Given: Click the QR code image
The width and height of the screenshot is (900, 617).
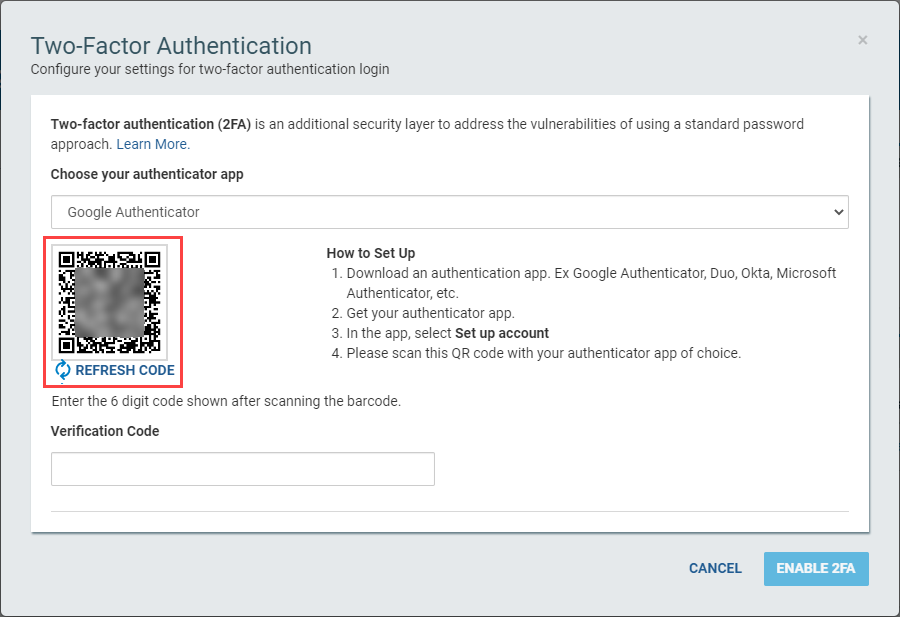Looking at the screenshot, I should [x=110, y=302].
